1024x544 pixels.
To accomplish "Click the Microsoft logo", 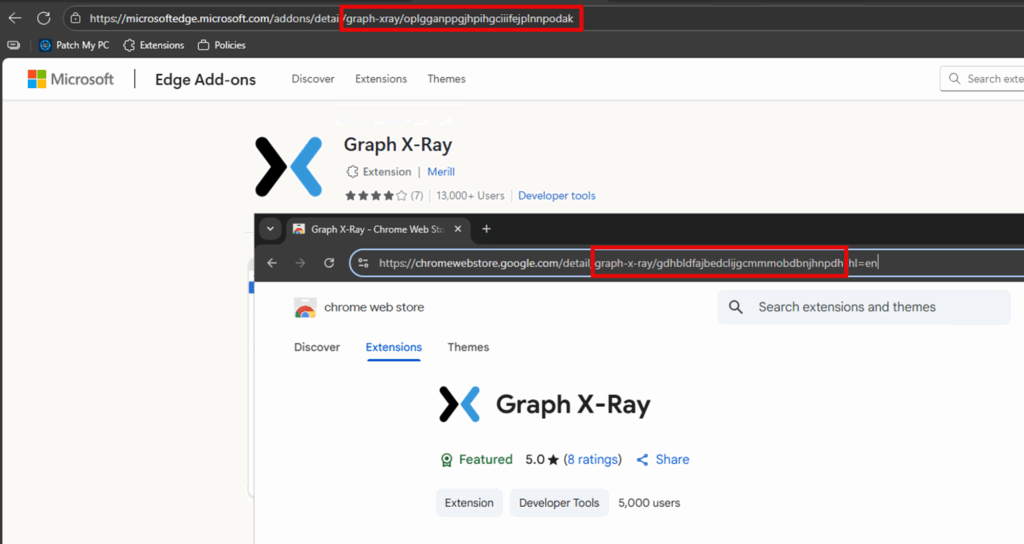I will pos(70,79).
